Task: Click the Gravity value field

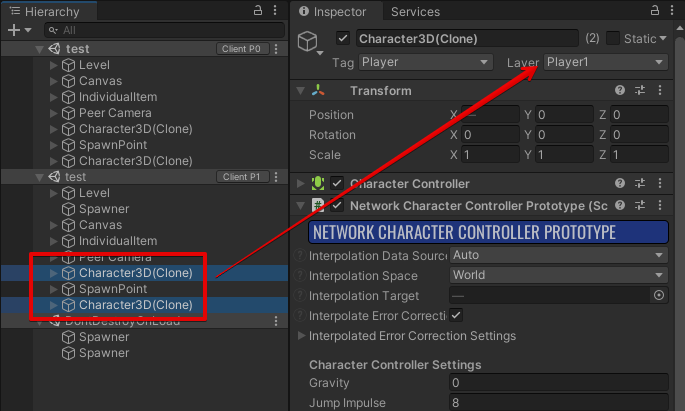Action: click(559, 383)
